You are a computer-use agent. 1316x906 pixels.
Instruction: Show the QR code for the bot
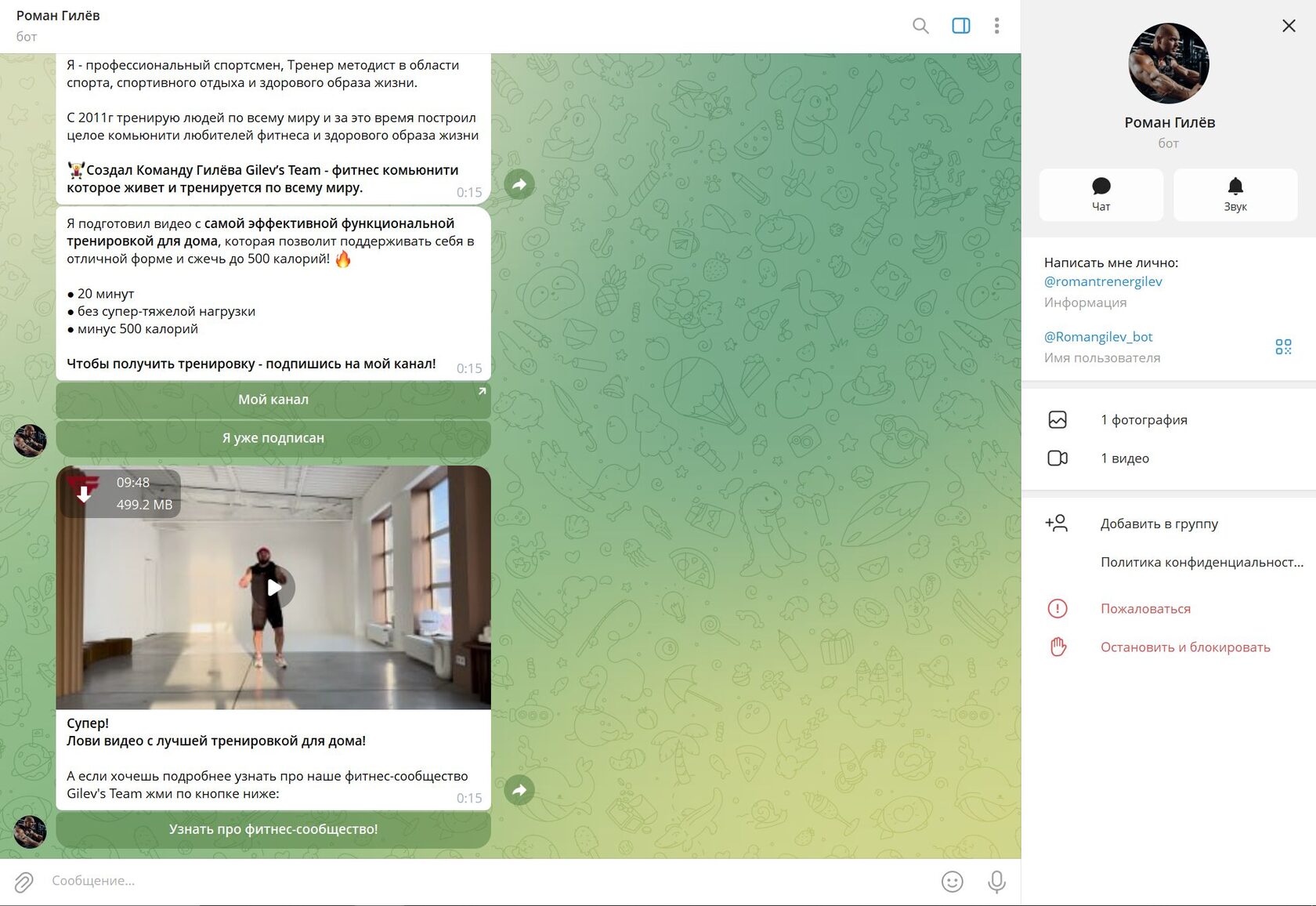click(1283, 346)
